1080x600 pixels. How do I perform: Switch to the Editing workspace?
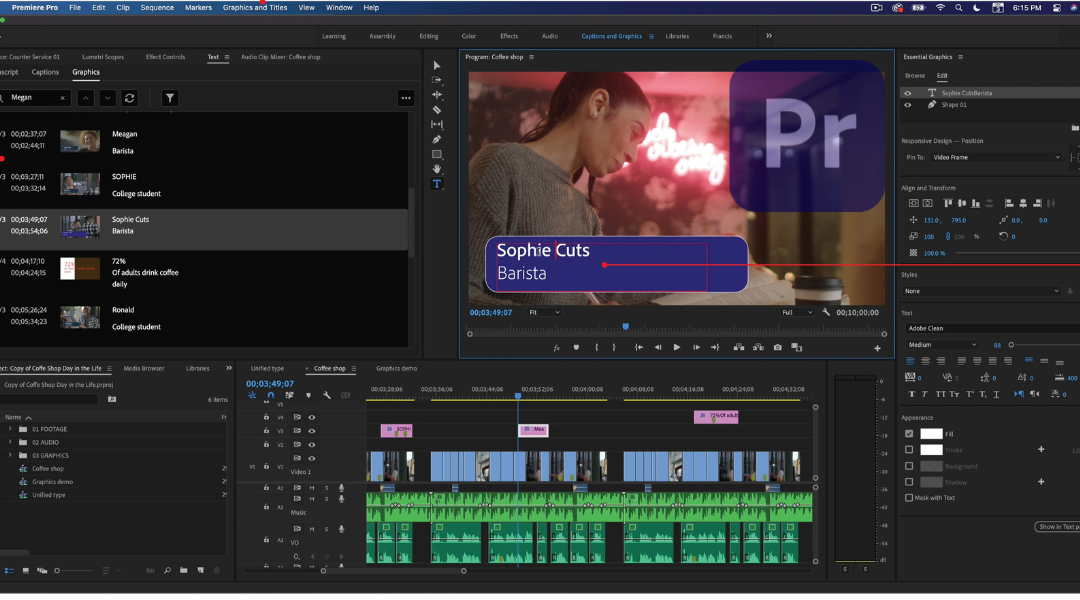tap(428, 36)
